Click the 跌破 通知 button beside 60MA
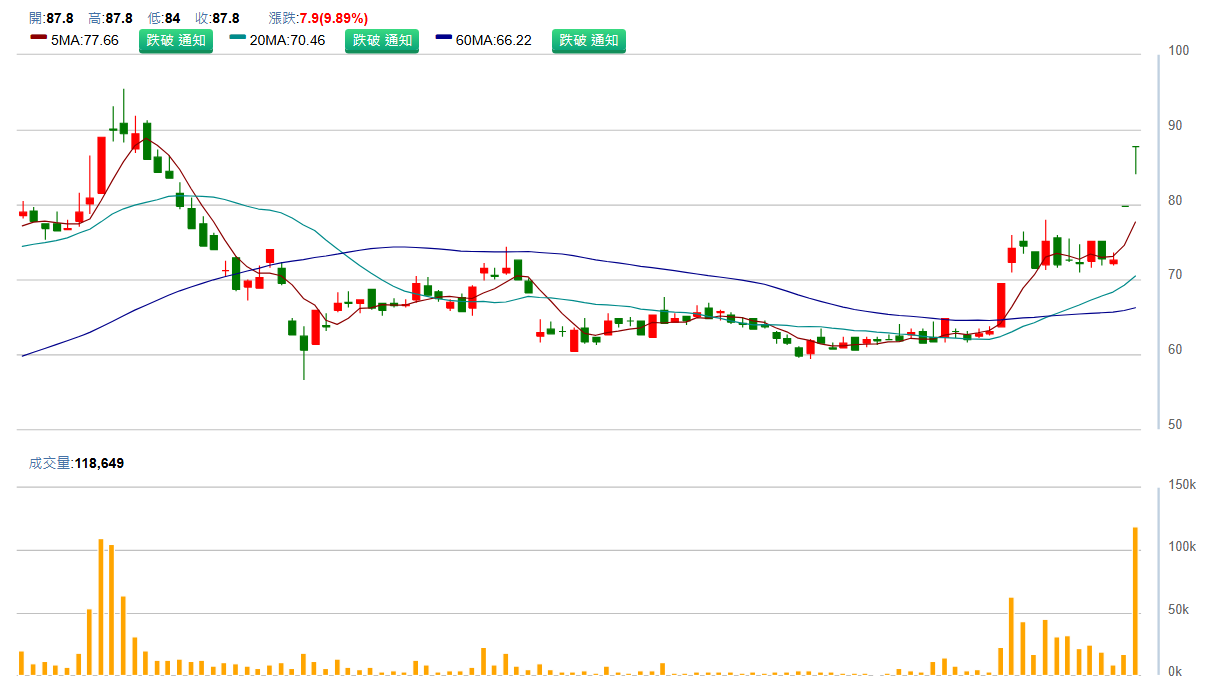Viewport: 1217px width, 682px height. (x=589, y=41)
